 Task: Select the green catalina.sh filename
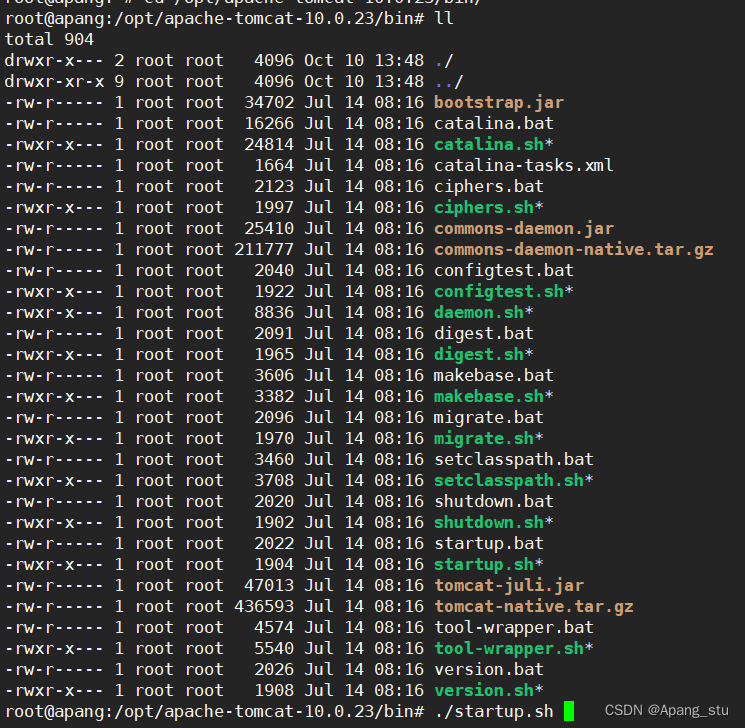pos(489,144)
